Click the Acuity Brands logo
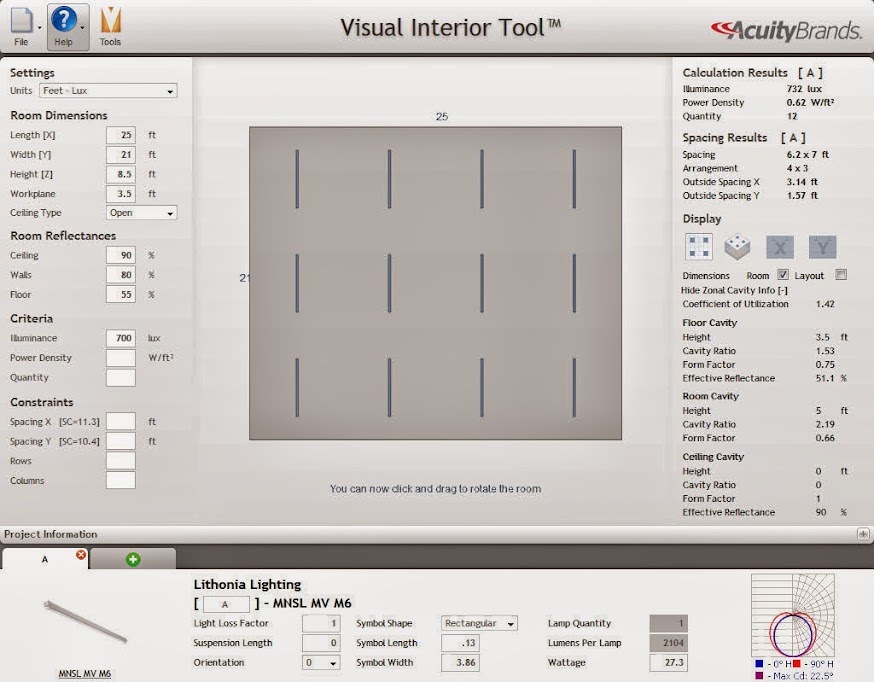This screenshot has height=682, width=874. click(786, 30)
